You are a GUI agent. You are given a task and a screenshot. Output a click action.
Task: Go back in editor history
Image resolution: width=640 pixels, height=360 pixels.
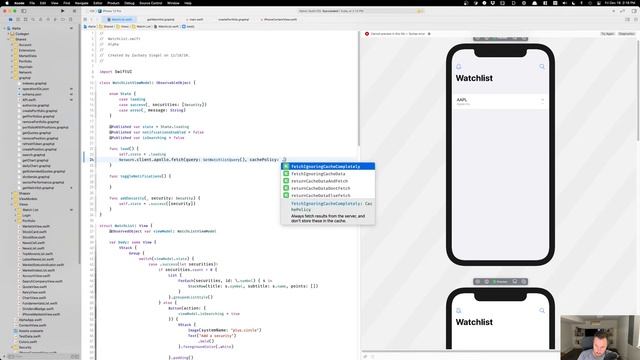tap(91, 19)
